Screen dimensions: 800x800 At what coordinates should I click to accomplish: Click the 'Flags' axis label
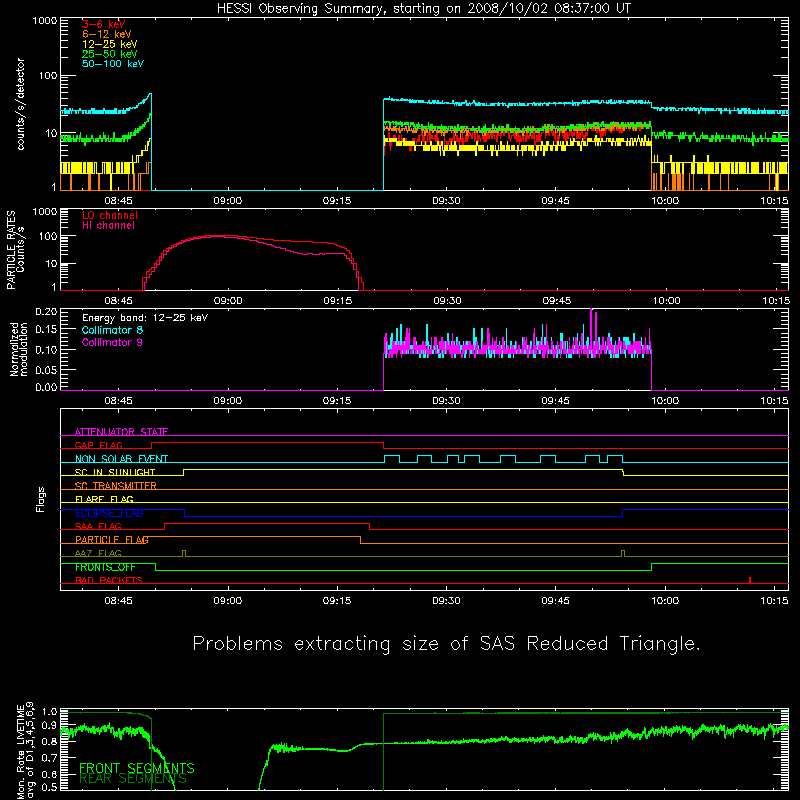(x=40, y=499)
